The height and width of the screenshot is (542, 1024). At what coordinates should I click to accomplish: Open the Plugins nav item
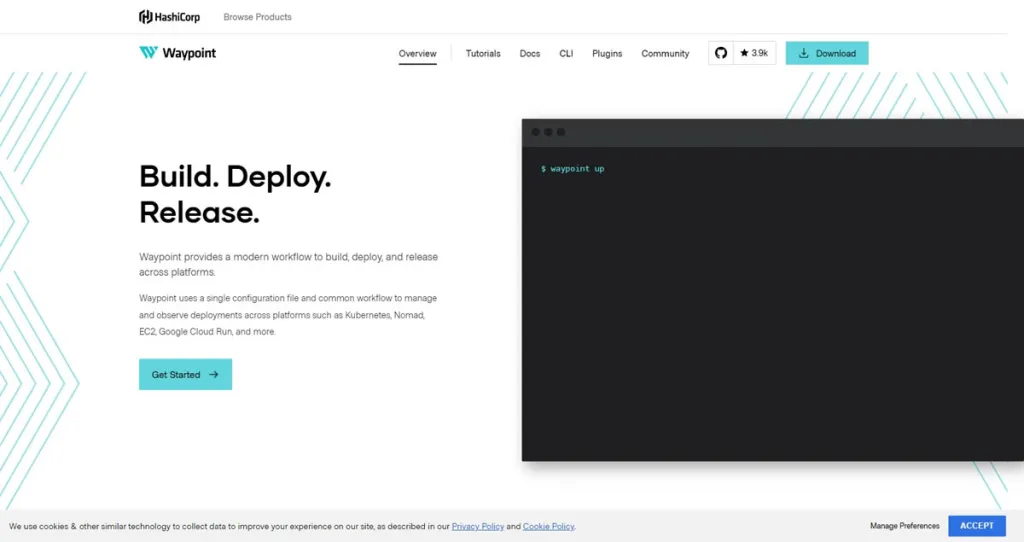[607, 54]
